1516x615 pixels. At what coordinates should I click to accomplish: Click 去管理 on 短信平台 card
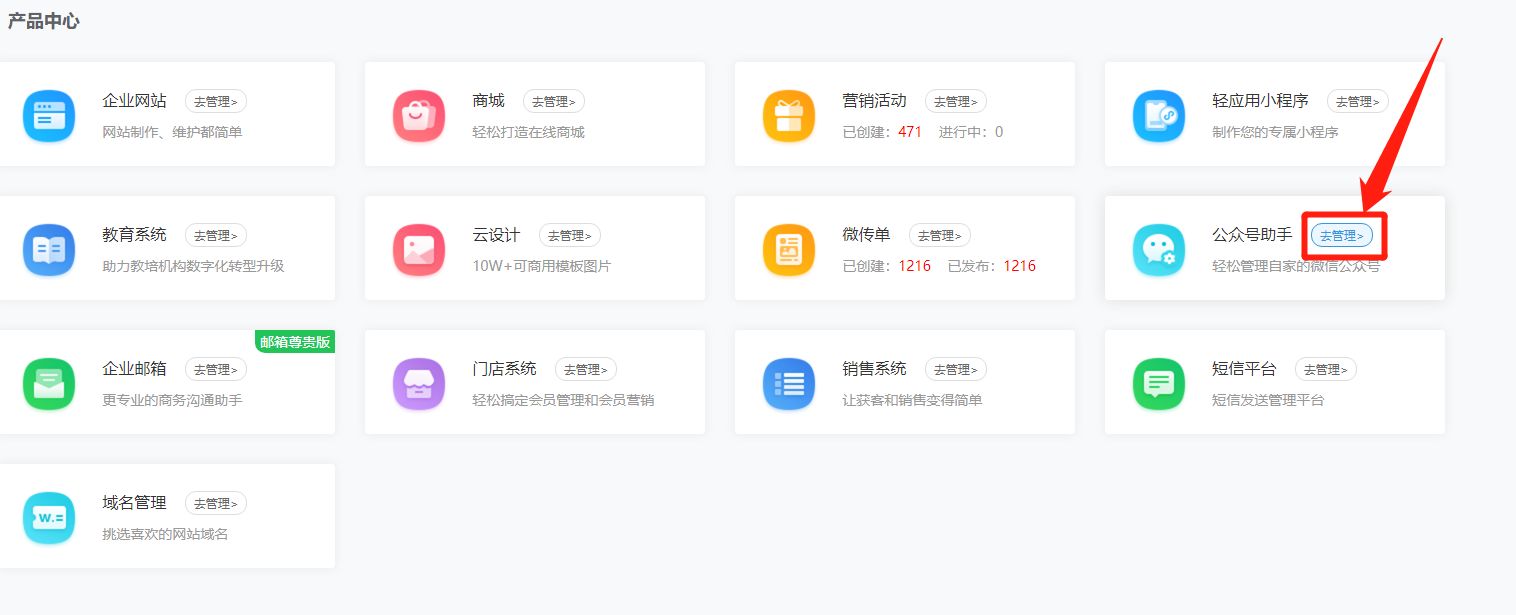tap(1325, 369)
